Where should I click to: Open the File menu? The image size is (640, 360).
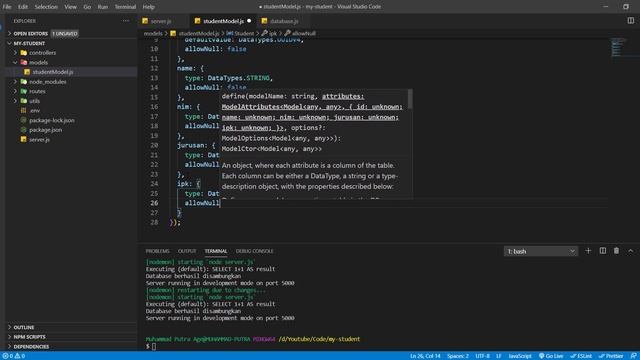click(x=7, y=7)
